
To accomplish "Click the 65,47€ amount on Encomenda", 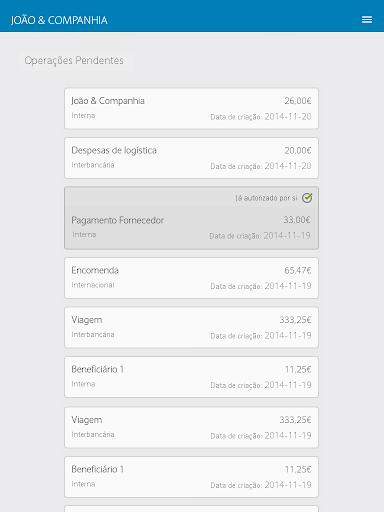I will (298, 270).
